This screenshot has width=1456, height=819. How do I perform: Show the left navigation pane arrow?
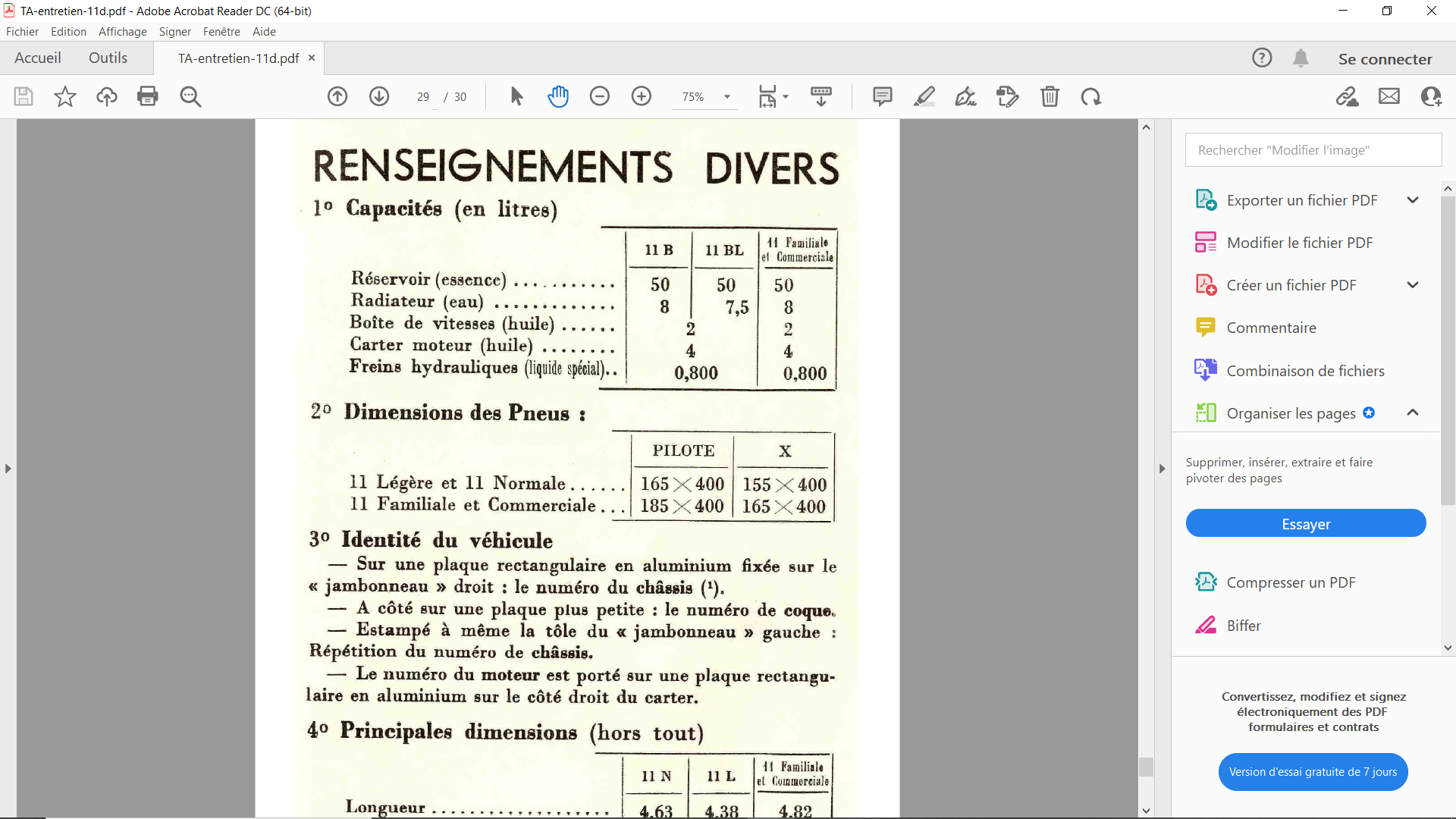pyautogui.click(x=8, y=469)
